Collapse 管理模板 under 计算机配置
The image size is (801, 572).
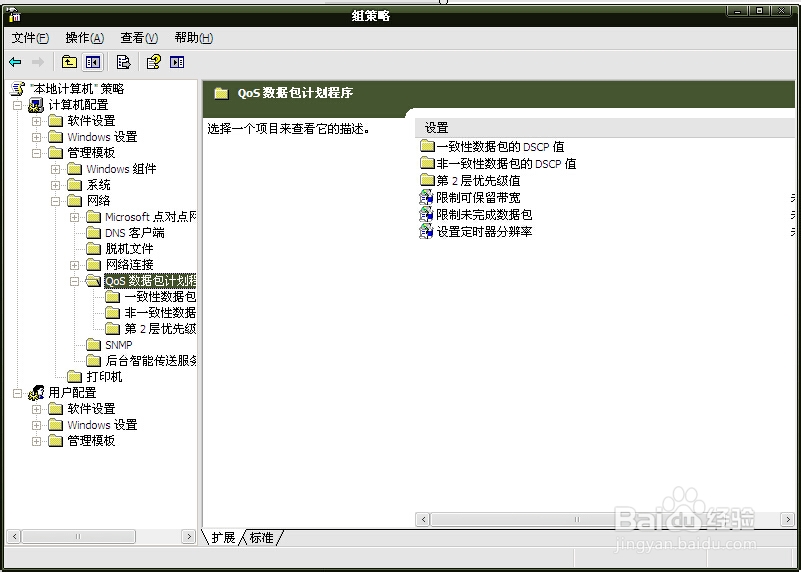pyautogui.click(x=36, y=153)
